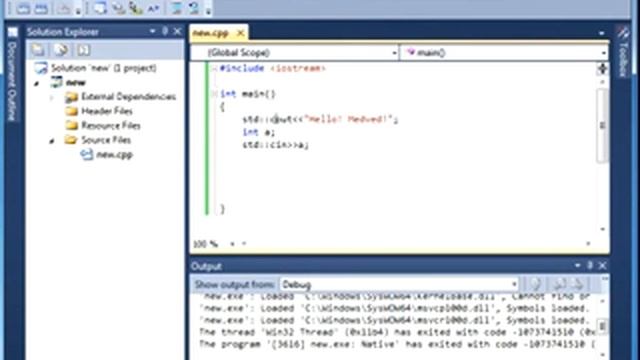Click the 'int main()' code line
The width and height of the screenshot is (640, 360).
point(248,94)
